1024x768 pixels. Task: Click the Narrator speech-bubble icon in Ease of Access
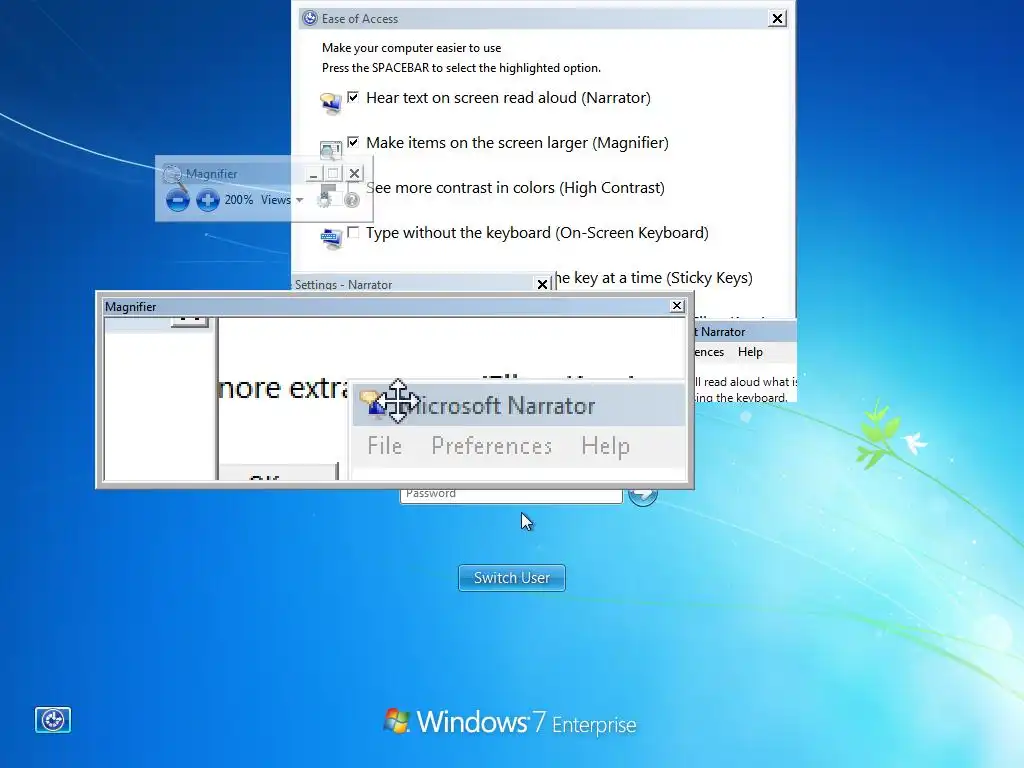[x=330, y=103]
